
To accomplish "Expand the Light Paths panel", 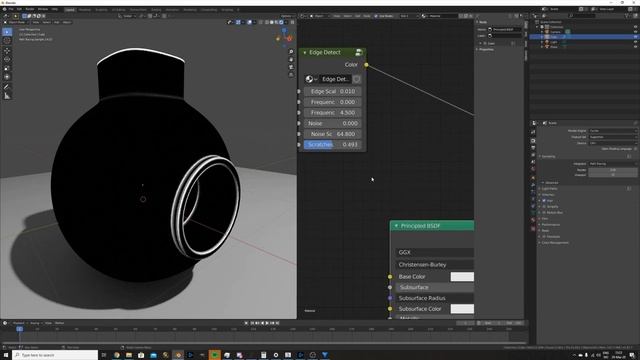I will [549, 189].
